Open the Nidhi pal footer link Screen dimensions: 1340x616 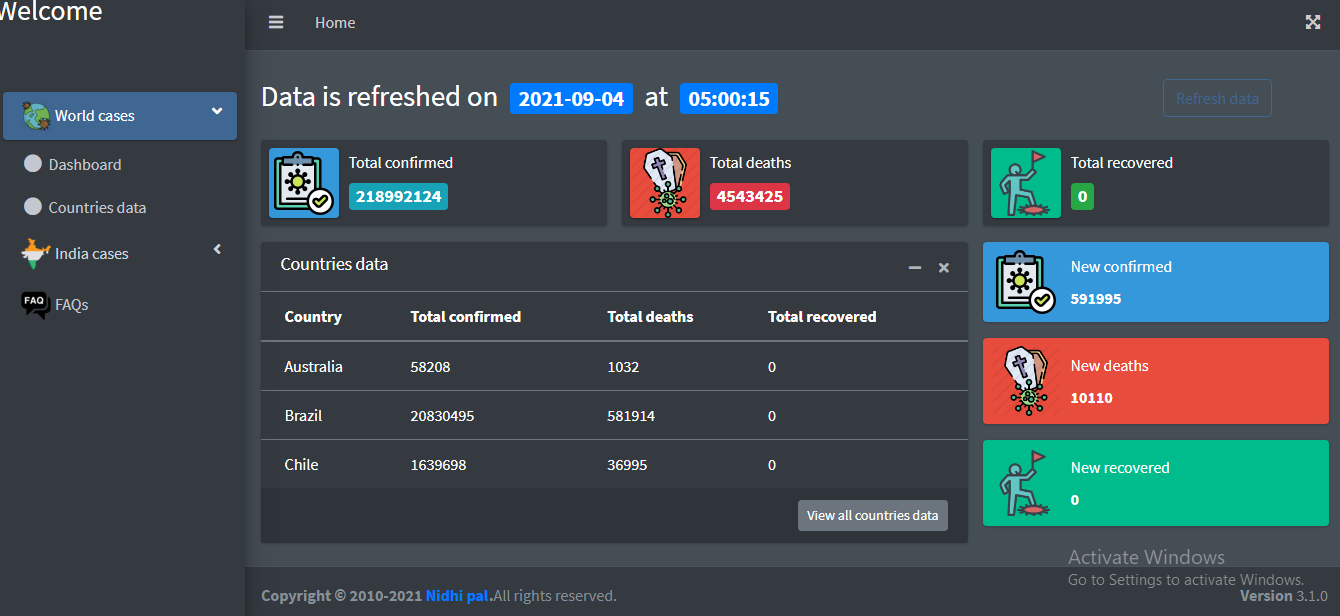pos(457,596)
